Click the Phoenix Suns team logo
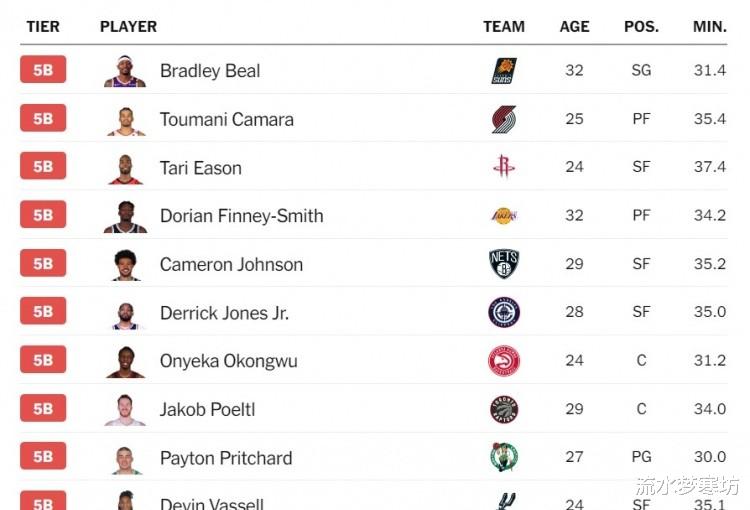 504,71
